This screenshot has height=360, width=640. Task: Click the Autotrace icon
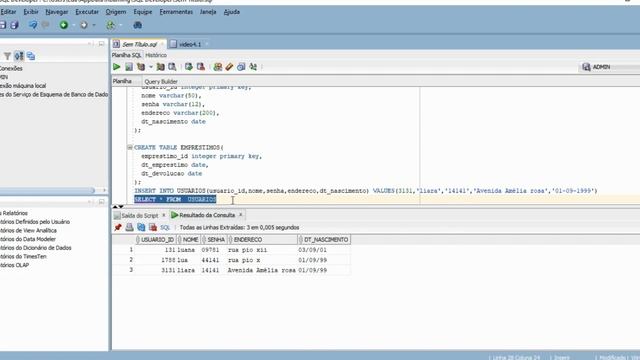pyautogui.click(x=160, y=67)
